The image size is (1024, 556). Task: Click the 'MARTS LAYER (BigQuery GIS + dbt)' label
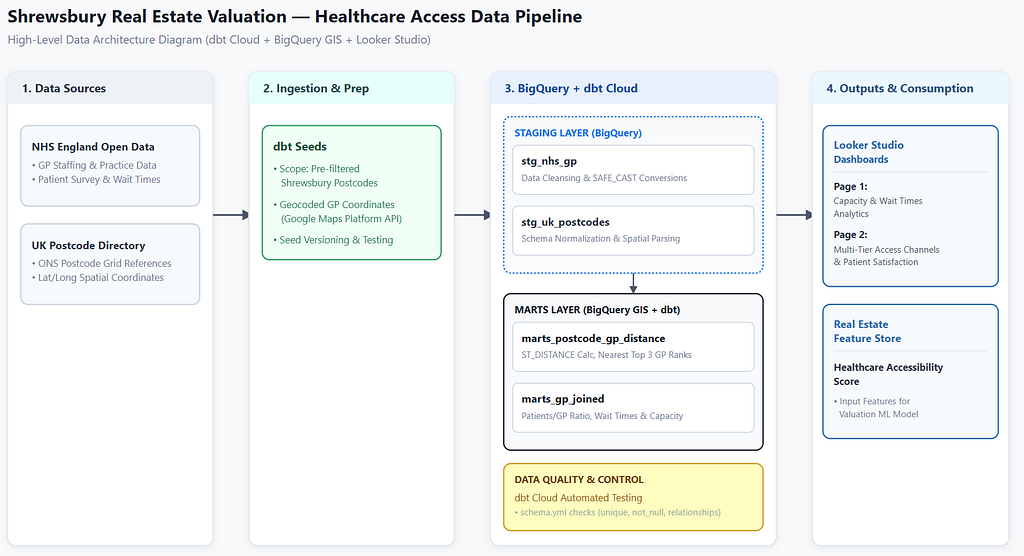click(x=598, y=310)
